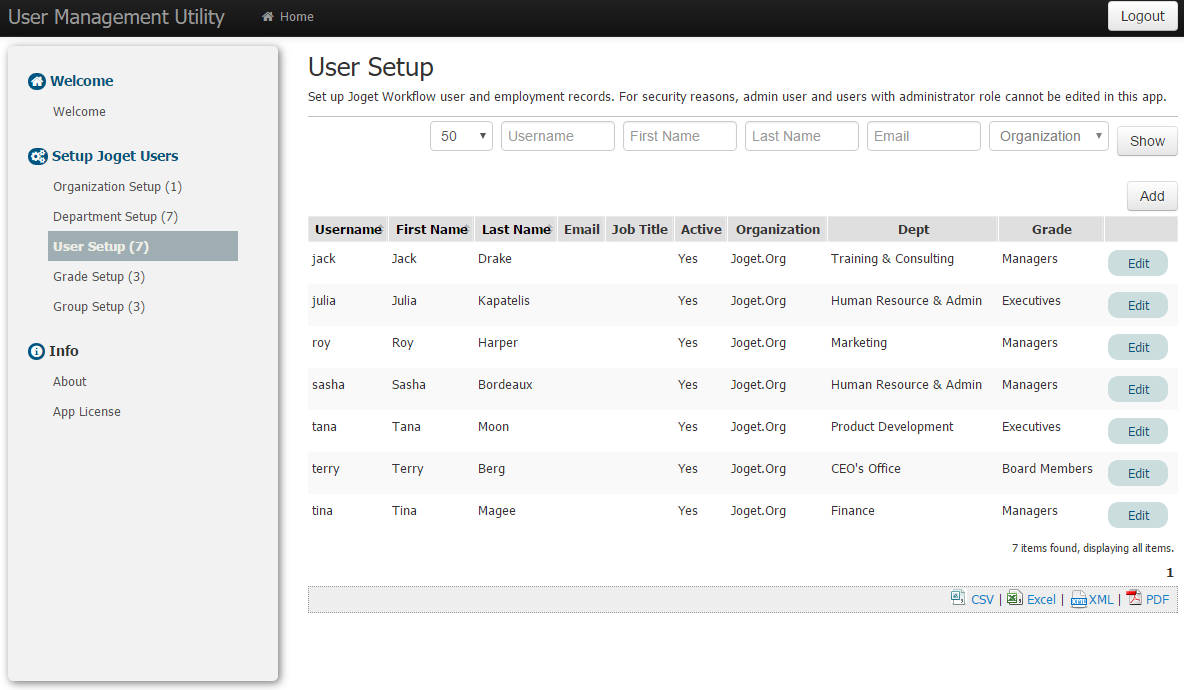
Task: Open the page size dropdown showing 50
Action: pos(461,136)
